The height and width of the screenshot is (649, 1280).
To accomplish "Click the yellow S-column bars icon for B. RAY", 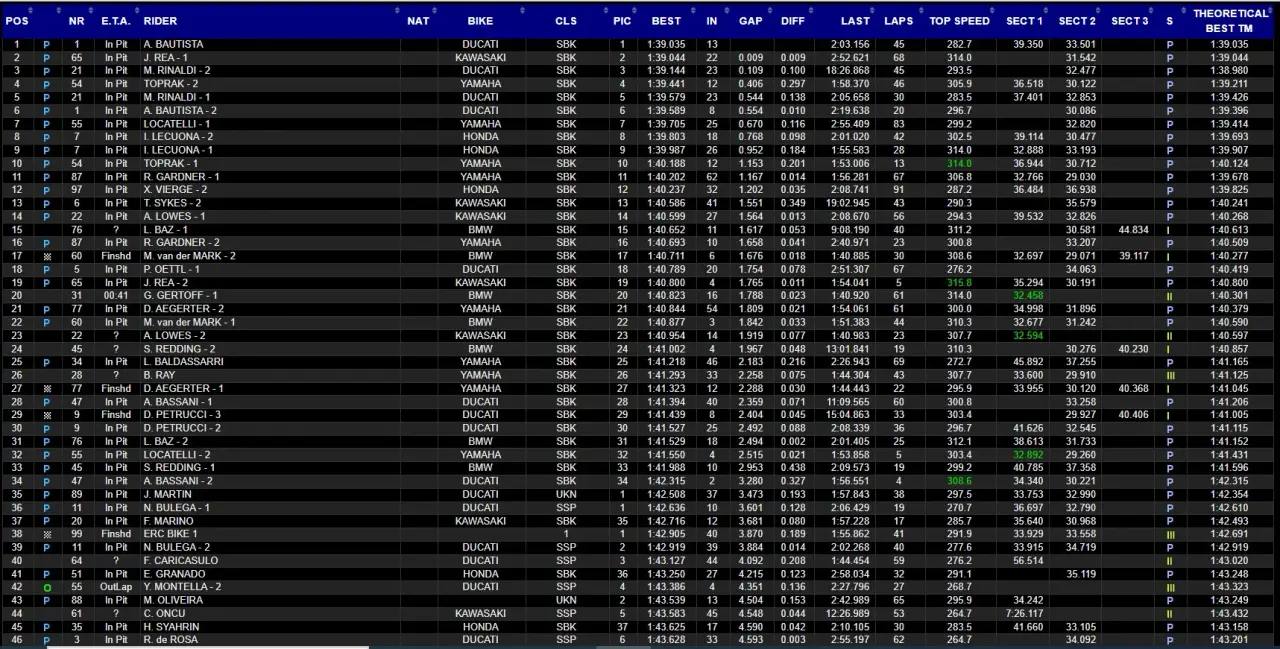I will coord(1170,375).
